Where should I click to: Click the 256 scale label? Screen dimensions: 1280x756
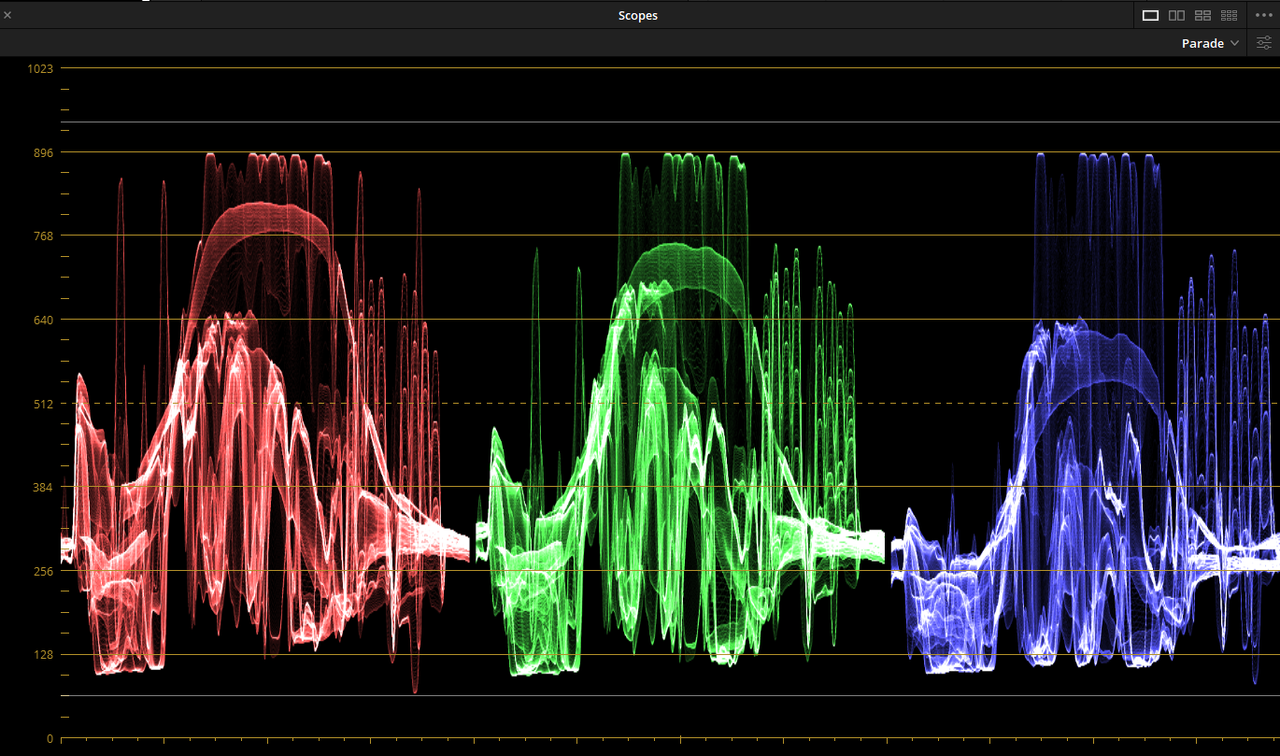[44, 571]
